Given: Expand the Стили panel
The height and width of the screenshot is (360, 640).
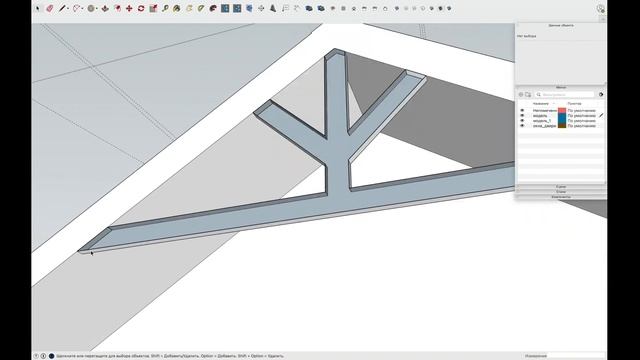Looking at the screenshot, I should [x=561, y=191].
